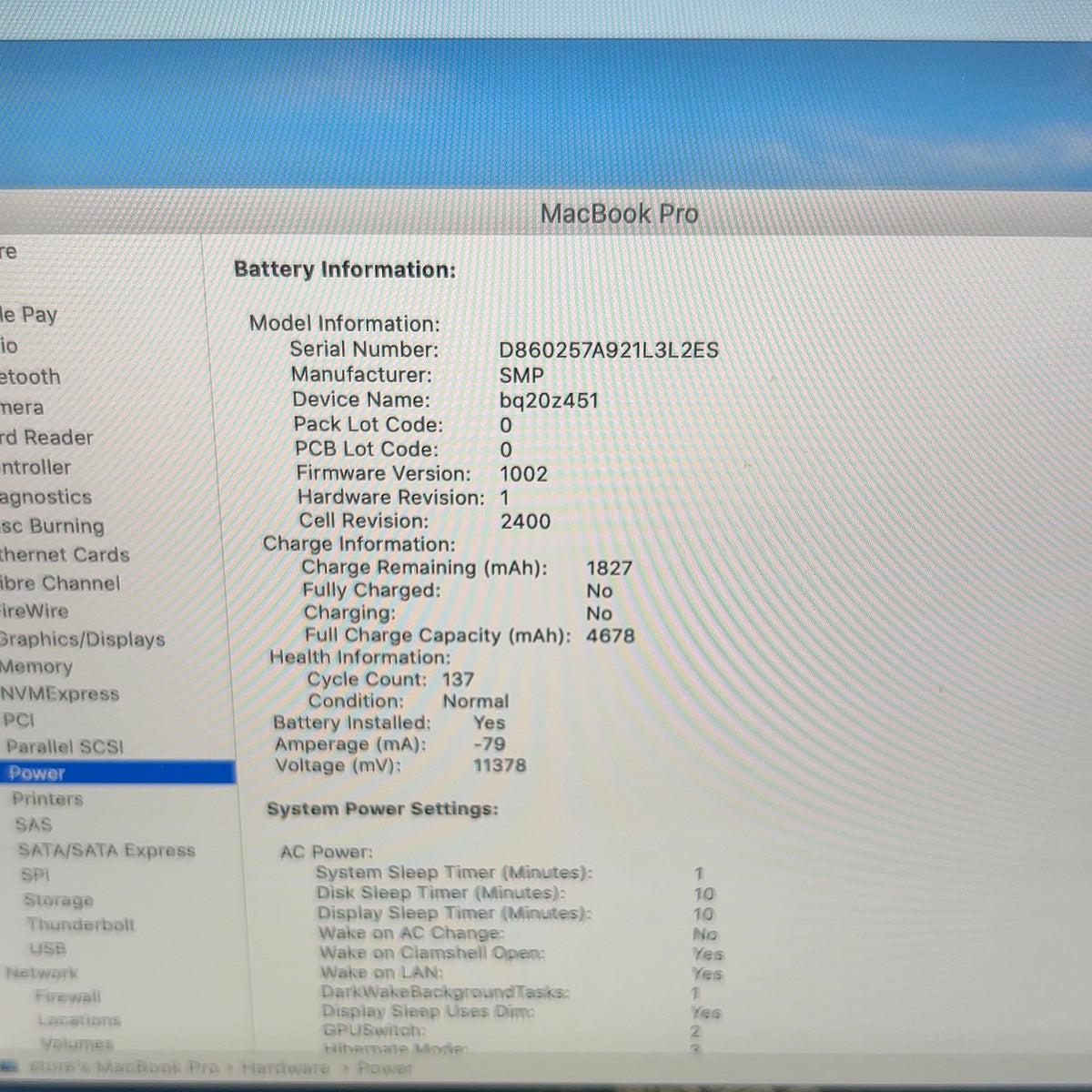Click manufacturer value SMP
The image size is (1092, 1092).
pos(521,375)
